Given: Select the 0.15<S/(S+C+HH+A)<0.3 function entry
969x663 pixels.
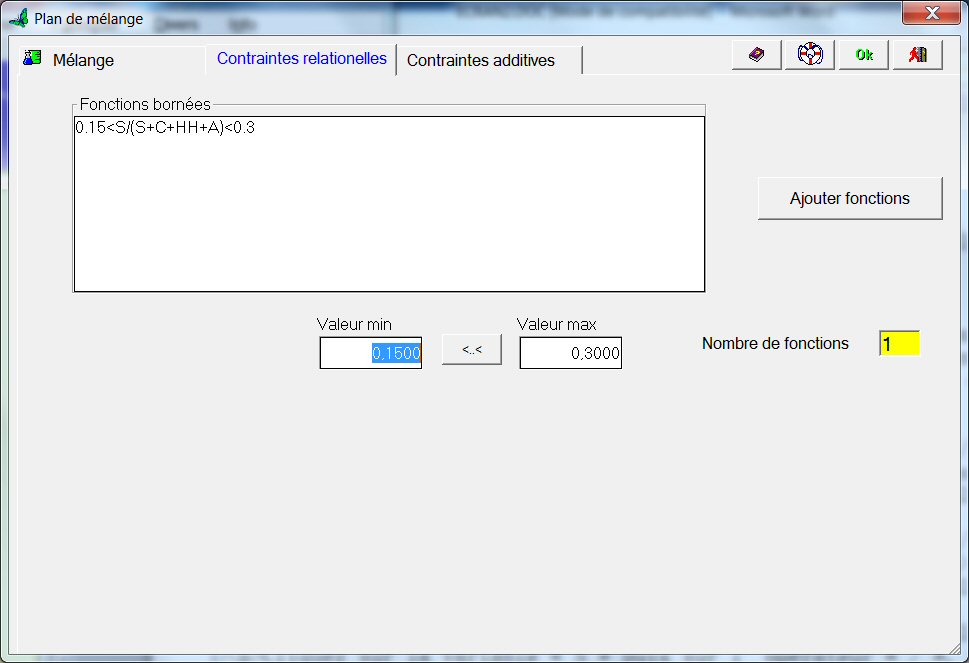Looking at the screenshot, I should coord(165,128).
